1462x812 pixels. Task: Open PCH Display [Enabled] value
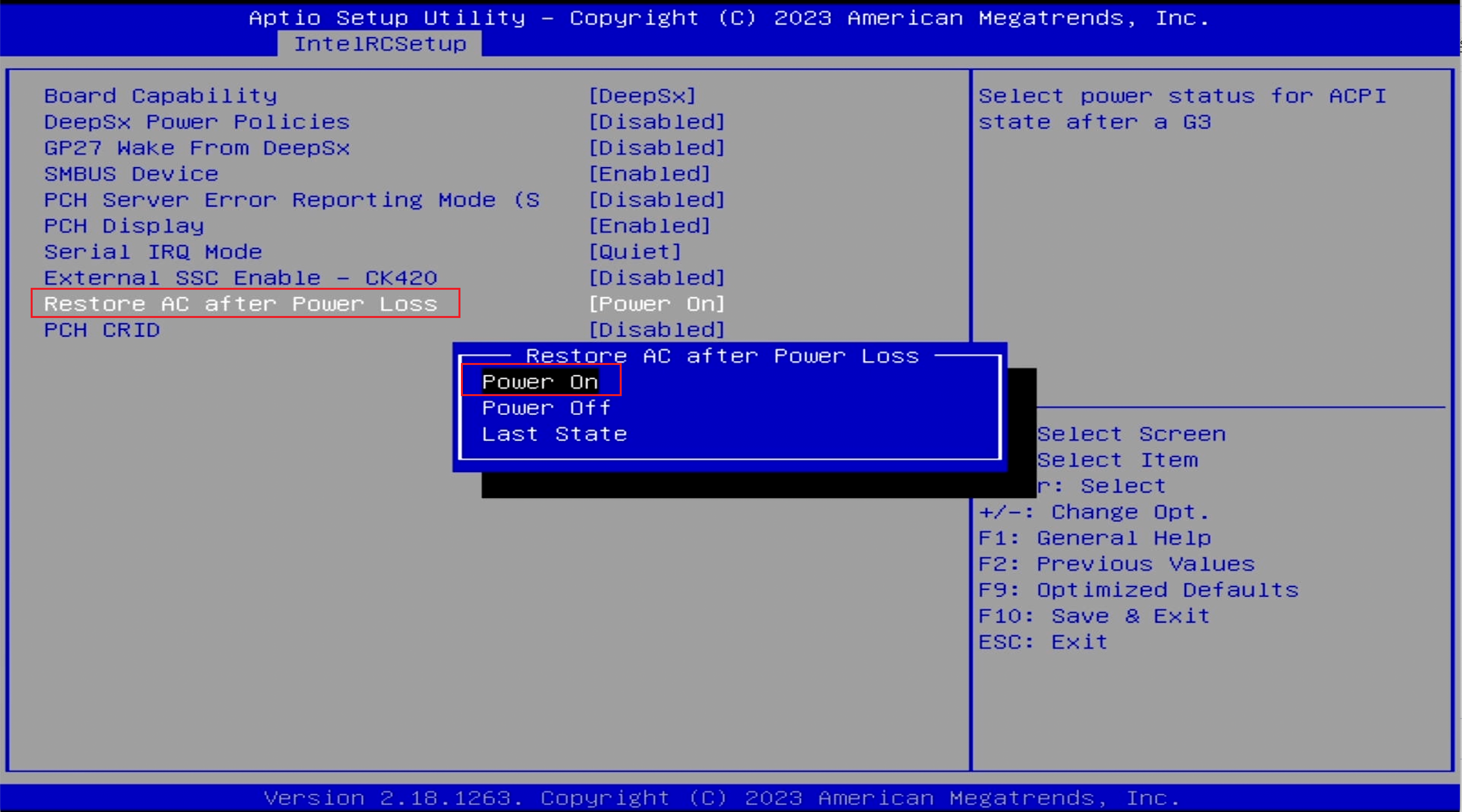point(650,226)
